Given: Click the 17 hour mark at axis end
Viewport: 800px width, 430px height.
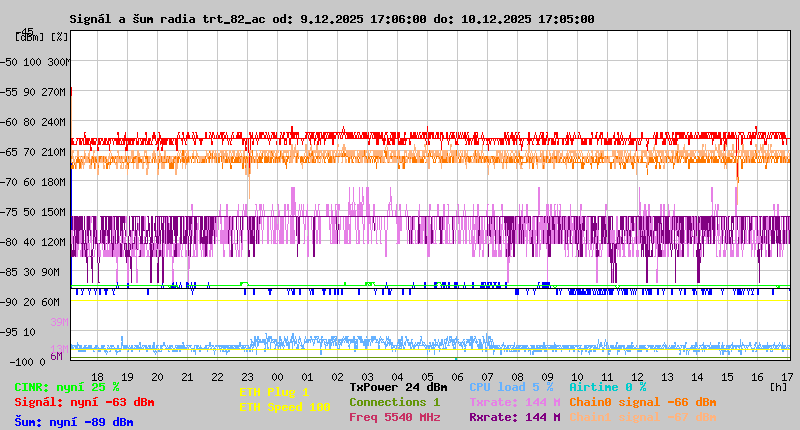Looking at the screenshot, I should (787, 377).
